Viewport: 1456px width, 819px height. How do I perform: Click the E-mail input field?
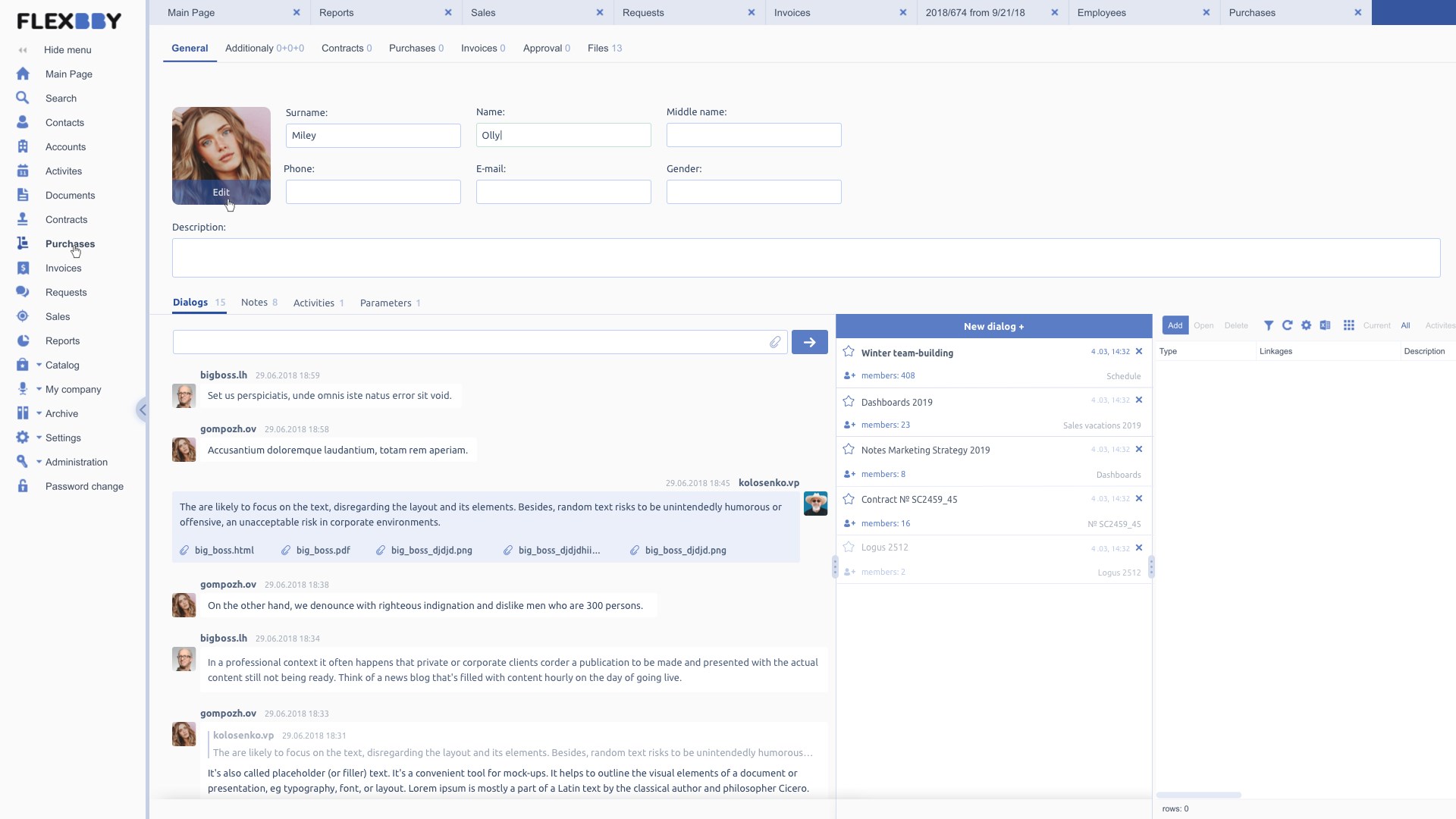(563, 192)
